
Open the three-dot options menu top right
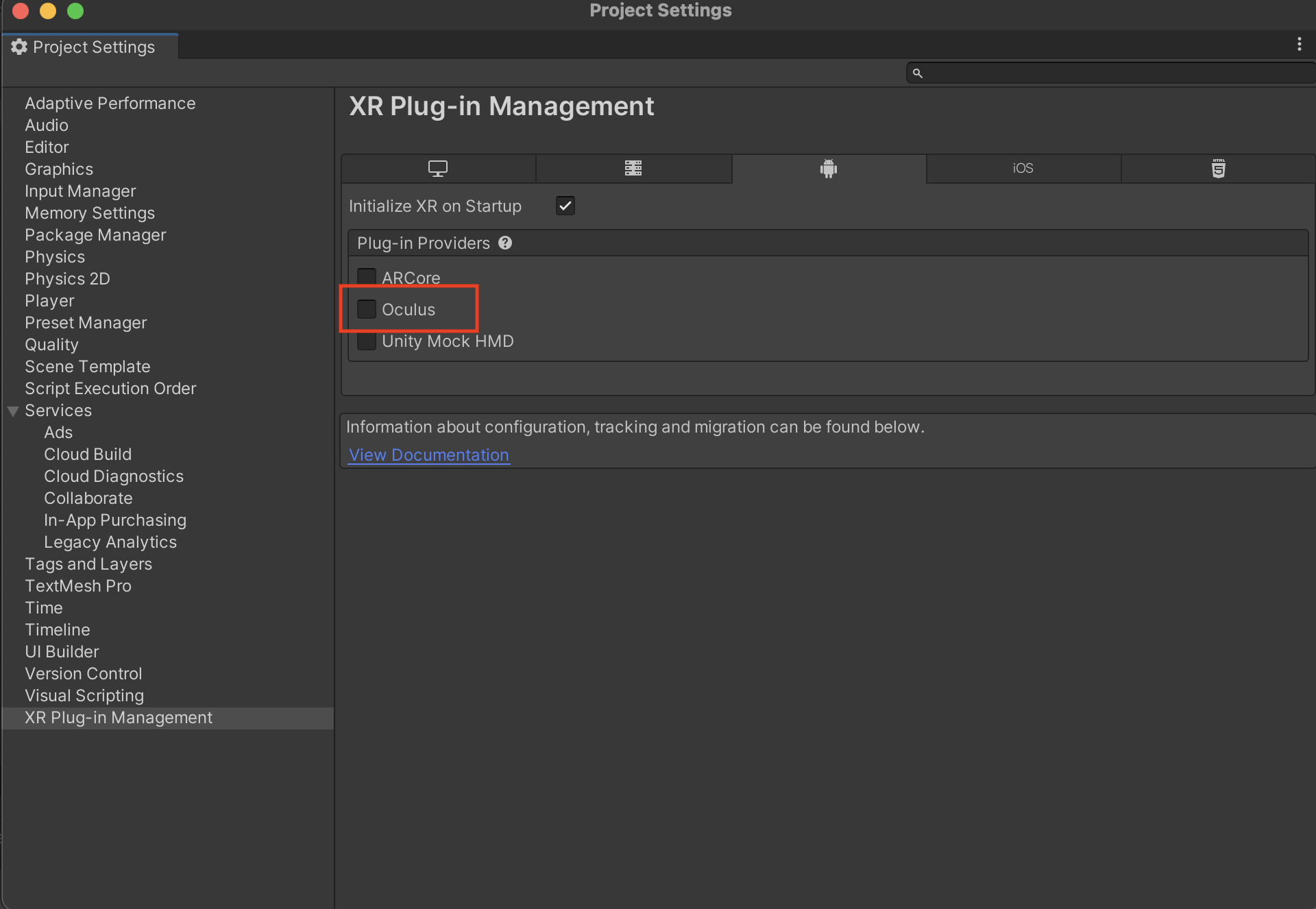click(1300, 44)
